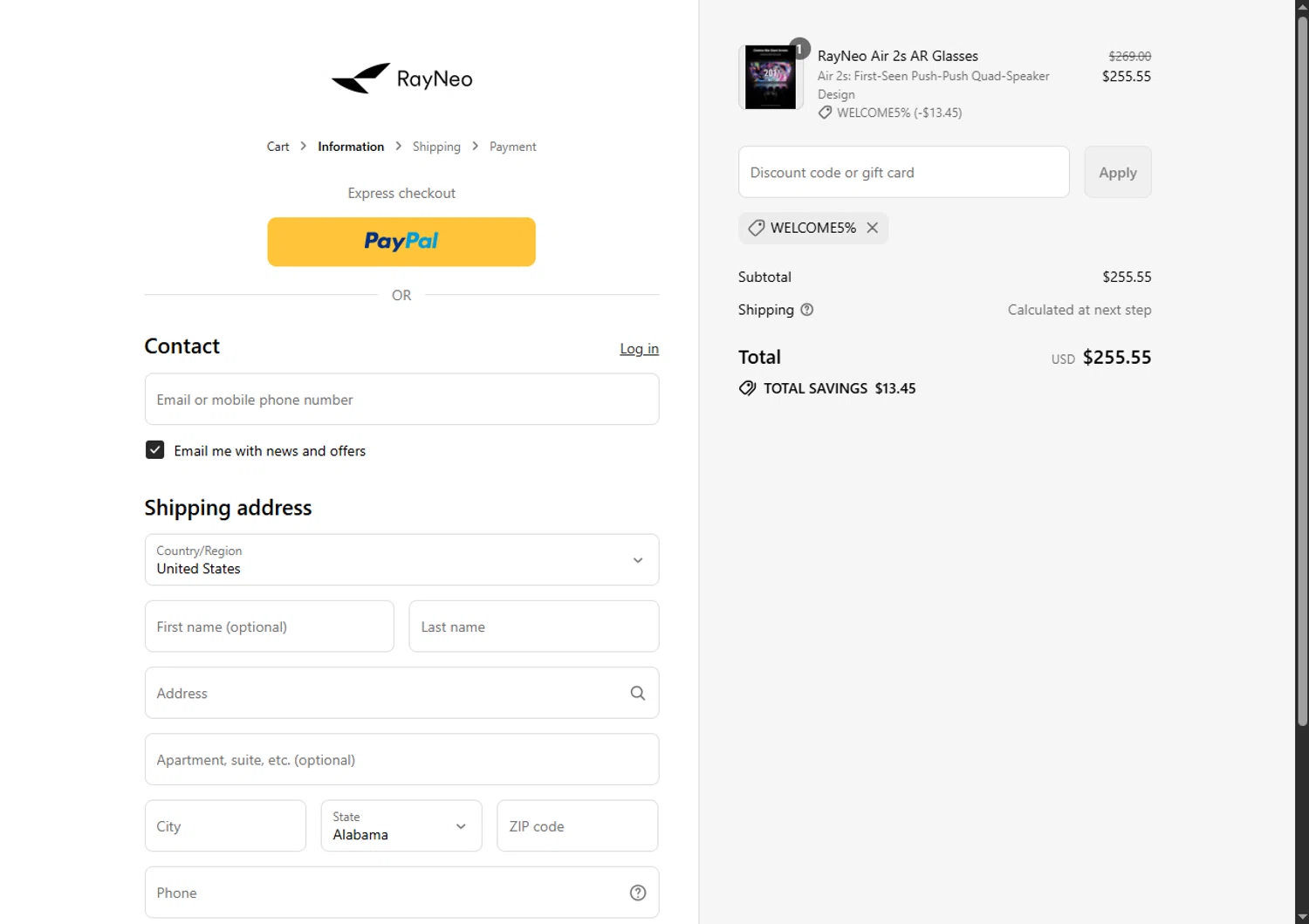Open the Country/Region dropdown
The width and height of the screenshot is (1309, 924).
coord(401,559)
